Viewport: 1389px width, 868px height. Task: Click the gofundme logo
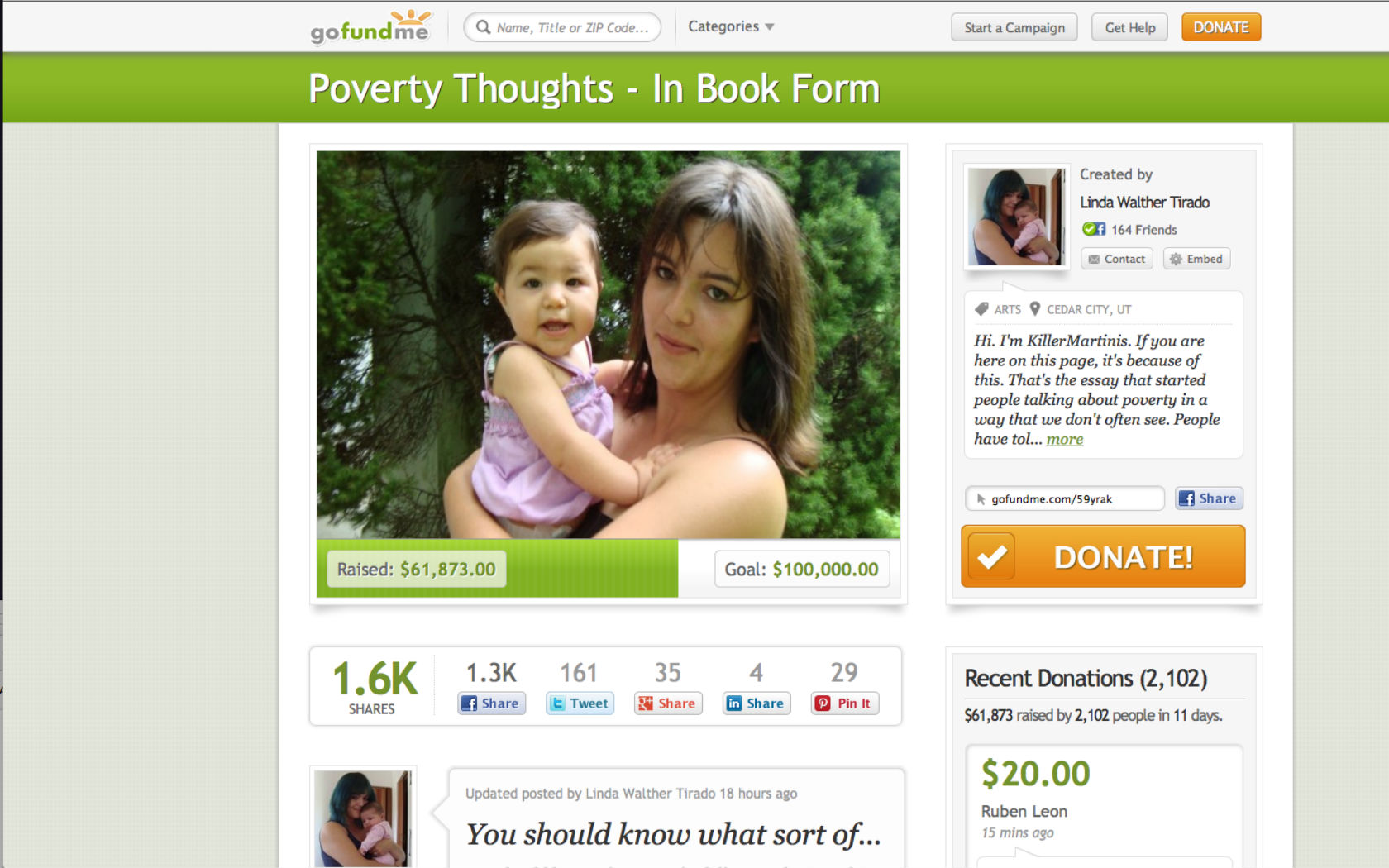coord(370,27)
